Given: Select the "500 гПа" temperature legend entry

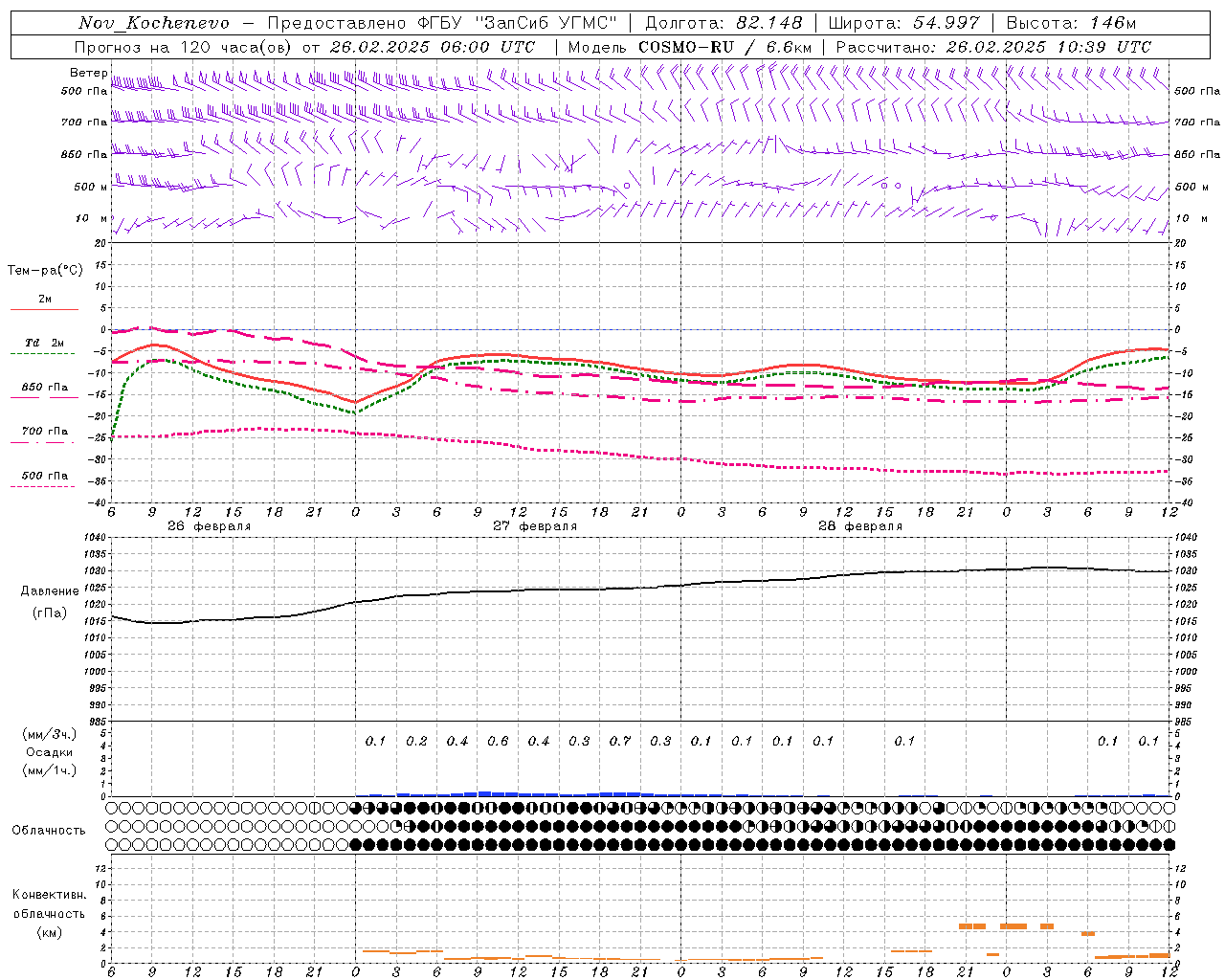Looking at the screenshot, I should [x=45, y=476].
